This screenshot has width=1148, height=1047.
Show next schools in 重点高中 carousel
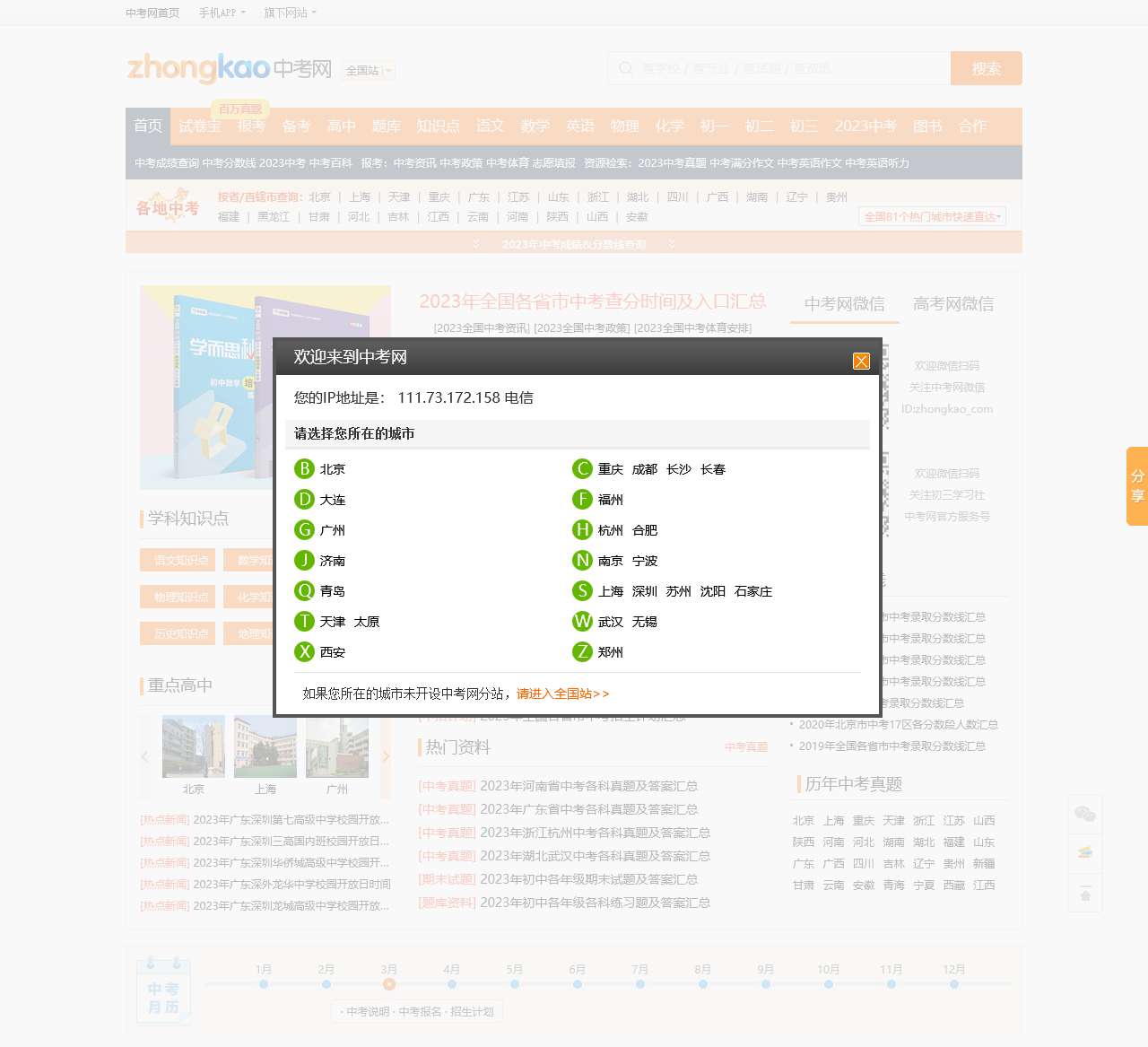pyautogui.click(x=386, y=756)
